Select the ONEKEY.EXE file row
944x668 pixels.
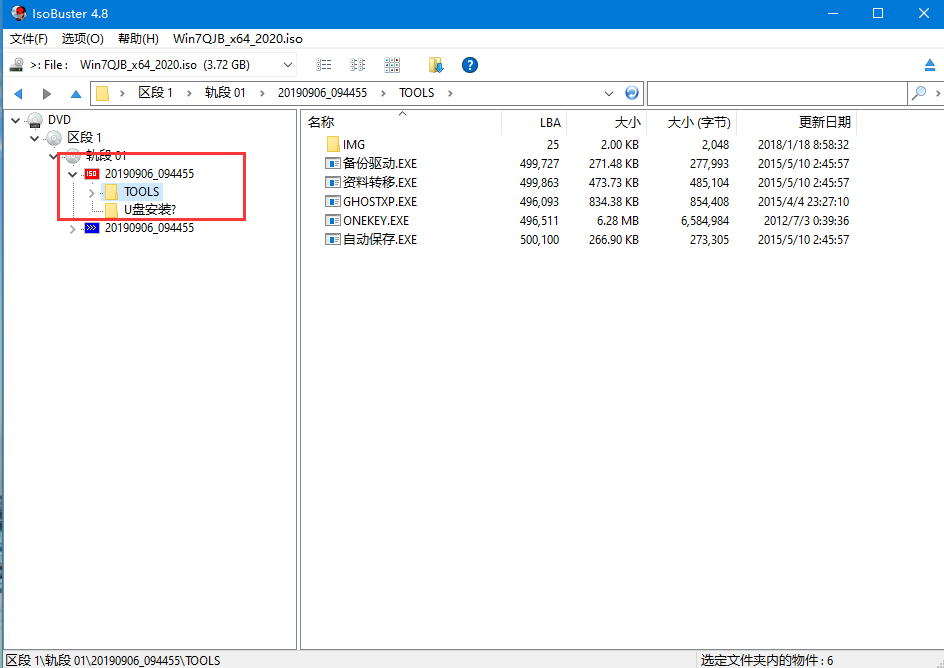375,220
